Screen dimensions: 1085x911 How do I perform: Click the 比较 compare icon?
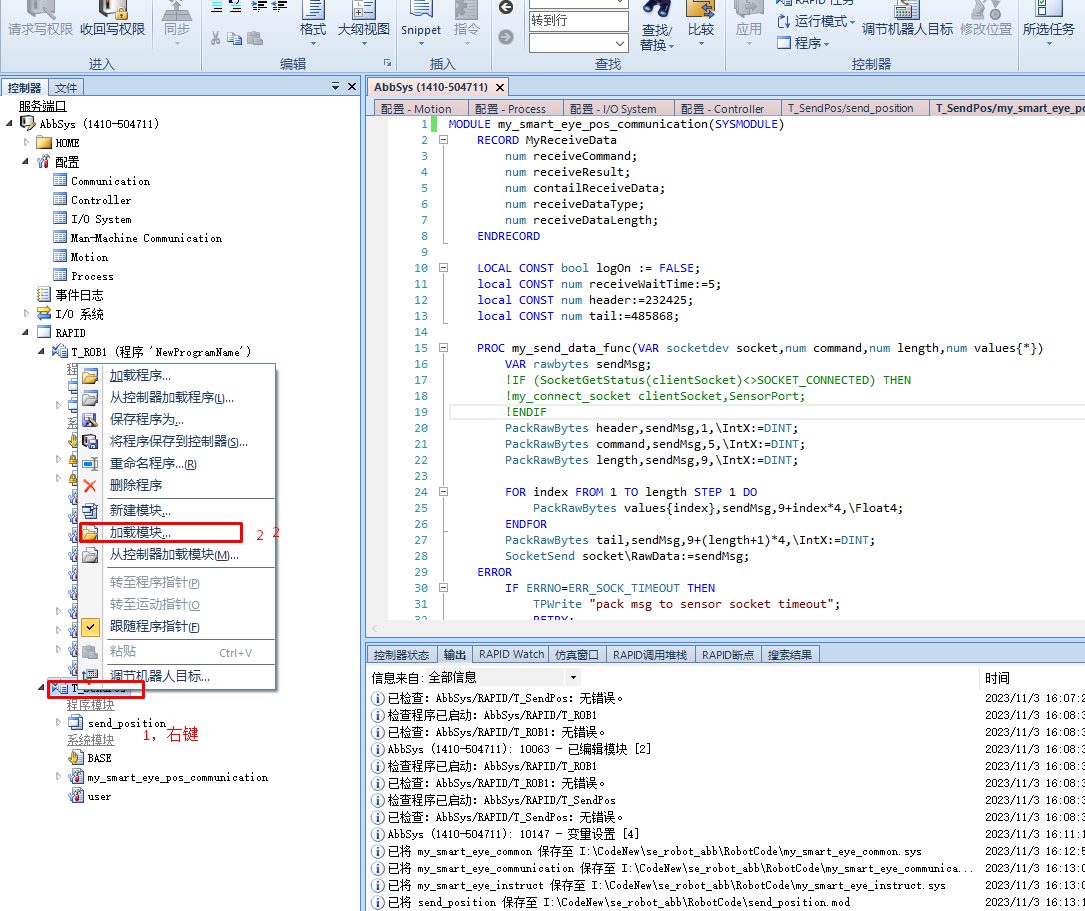pos(701,10)
